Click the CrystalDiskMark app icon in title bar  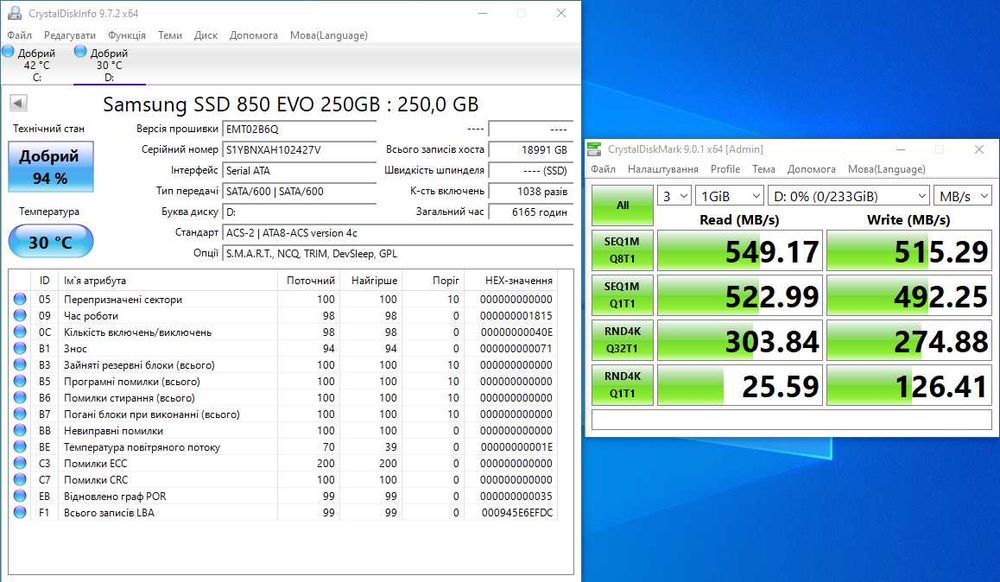tap(594, 149)
